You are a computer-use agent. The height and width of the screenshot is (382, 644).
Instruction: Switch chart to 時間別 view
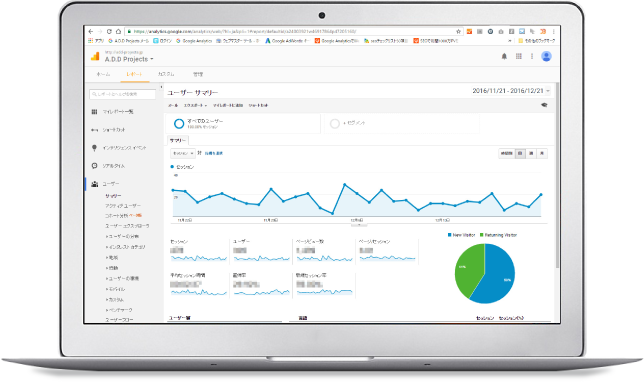pyautogui.click(x=506, y=153)
